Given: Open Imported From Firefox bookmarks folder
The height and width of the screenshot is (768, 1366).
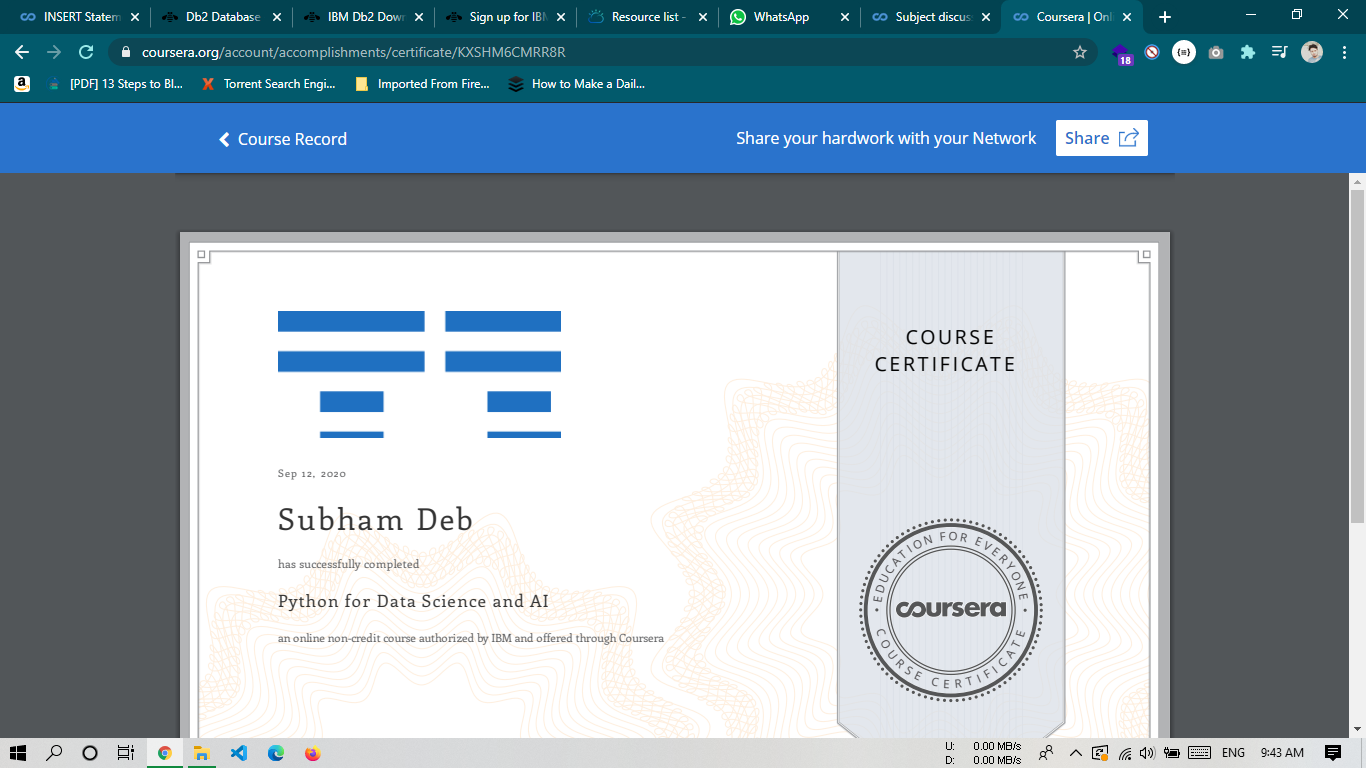Looking at the screenshot, I should pos(422,84).
